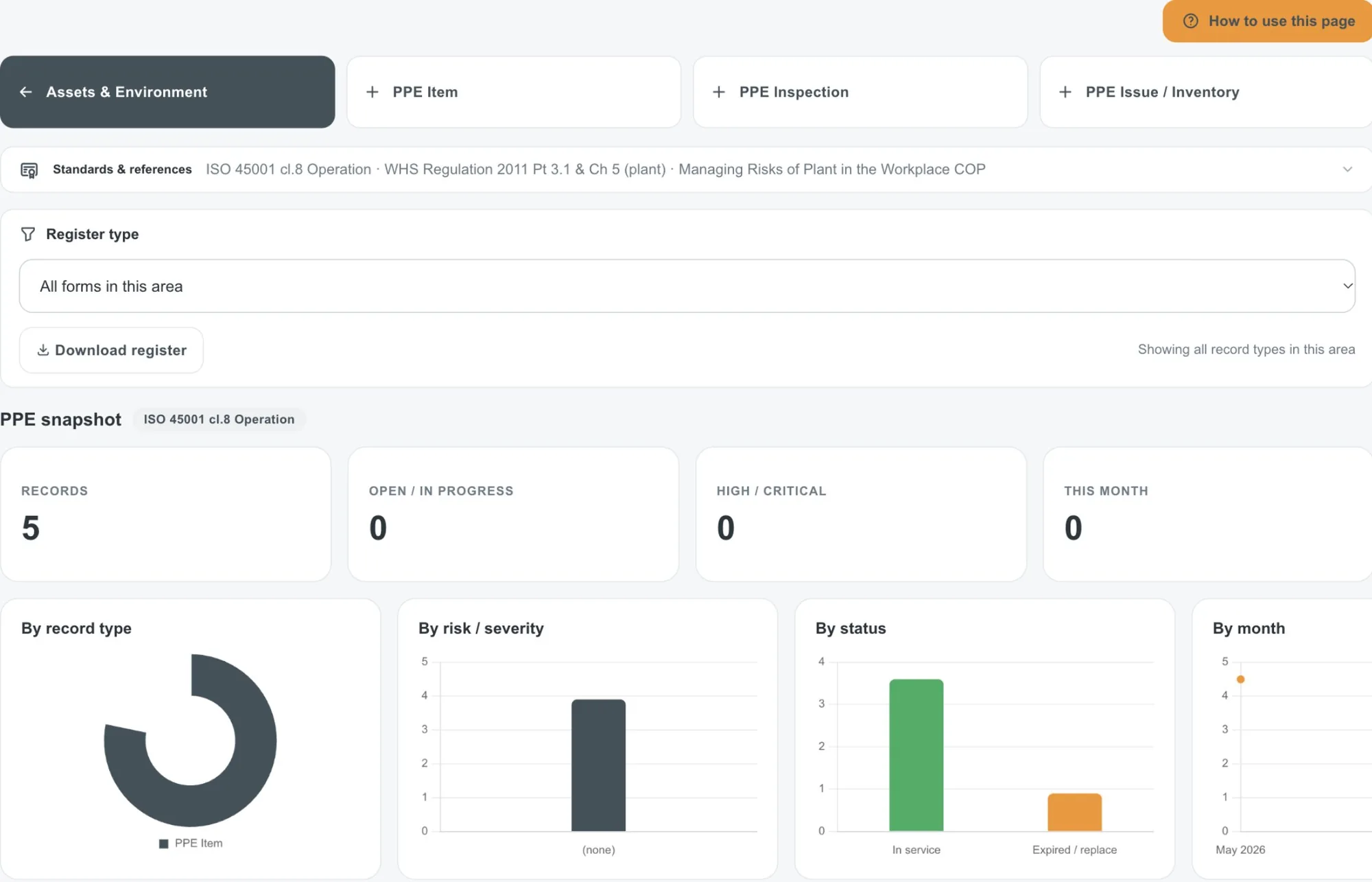Click the plus icon beside PPE Inspection

[x=719, y=92]
